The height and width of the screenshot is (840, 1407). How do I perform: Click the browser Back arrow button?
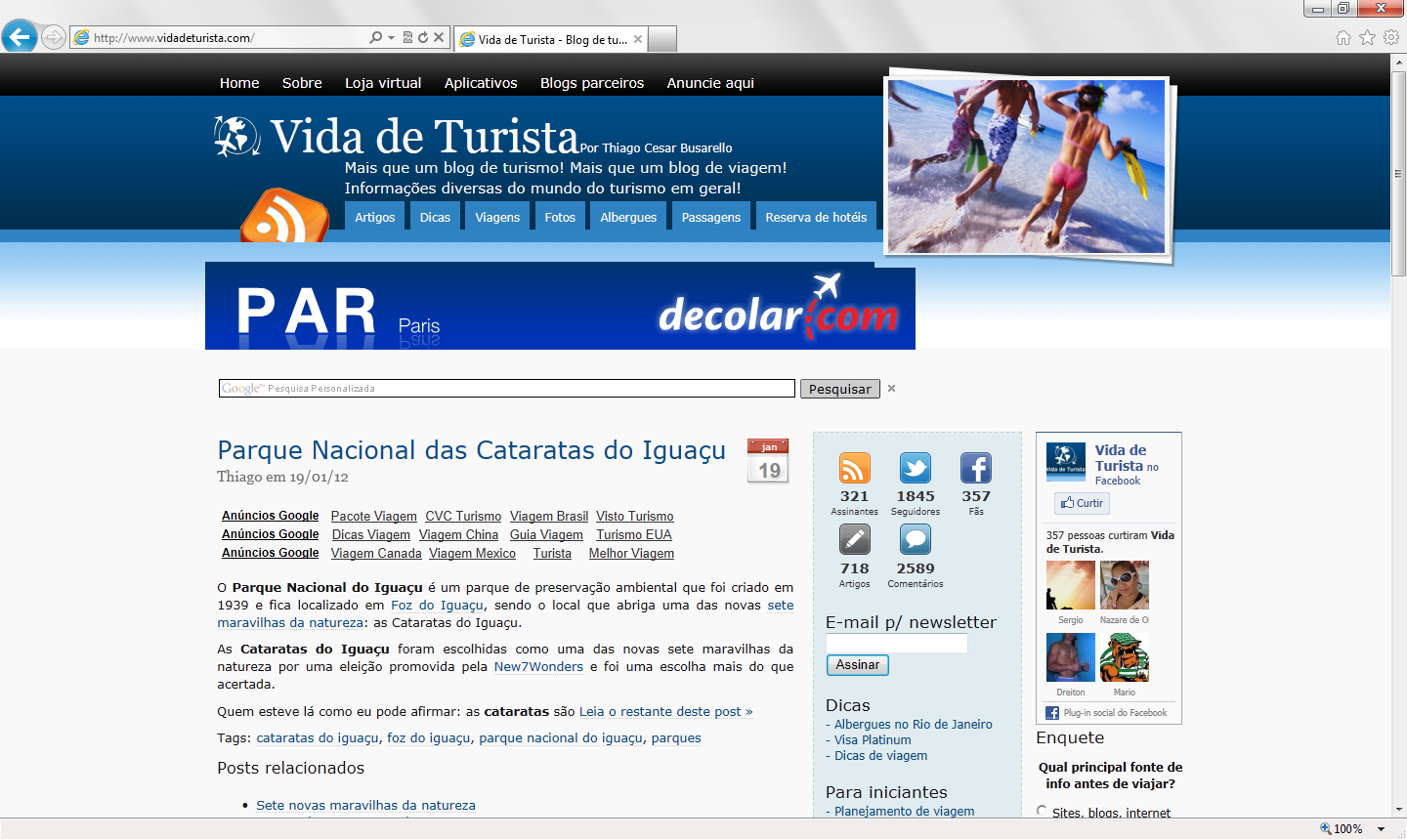pos(19,37)
